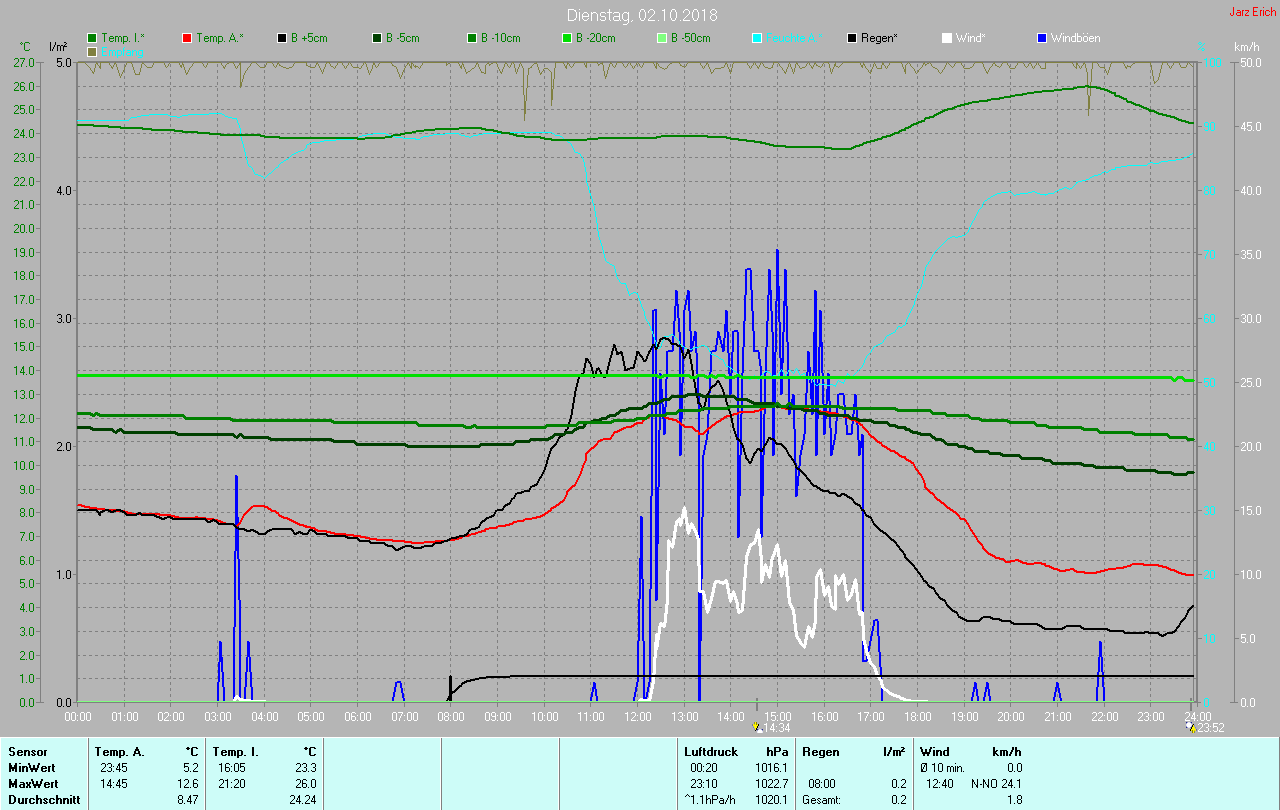Click the black Regen legend swatch
This screenshot has width=1280, height=810.
[852, 38]
